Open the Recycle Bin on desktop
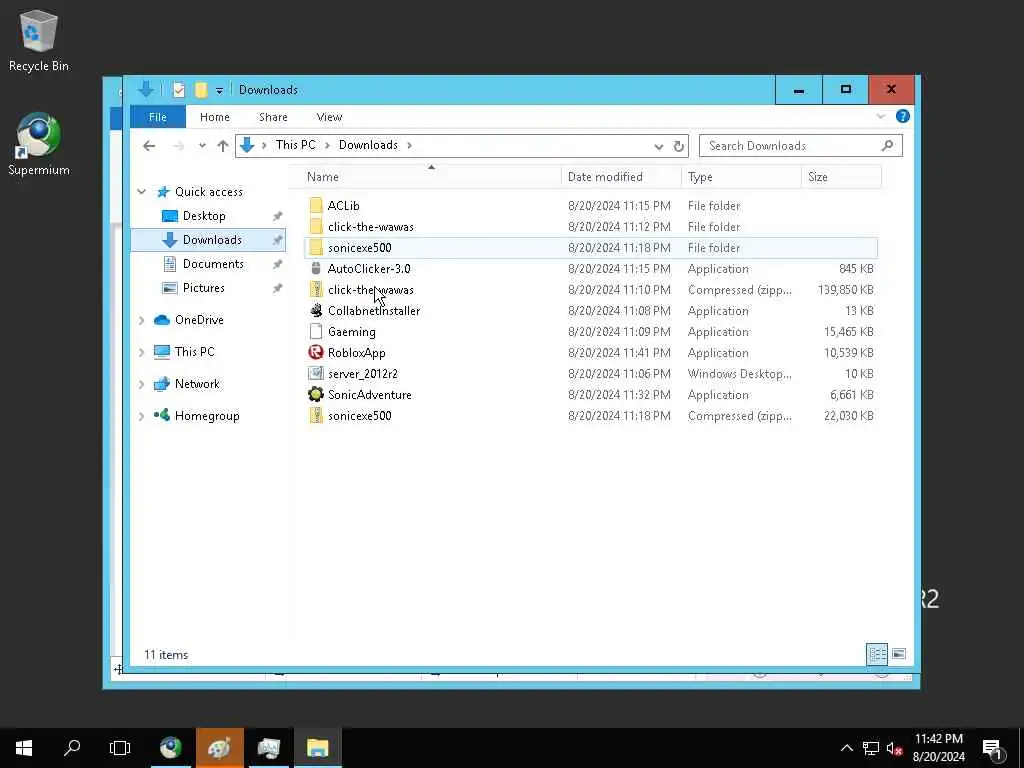The width and height of the screenshot is (1024, 768). tap(39, 41)
